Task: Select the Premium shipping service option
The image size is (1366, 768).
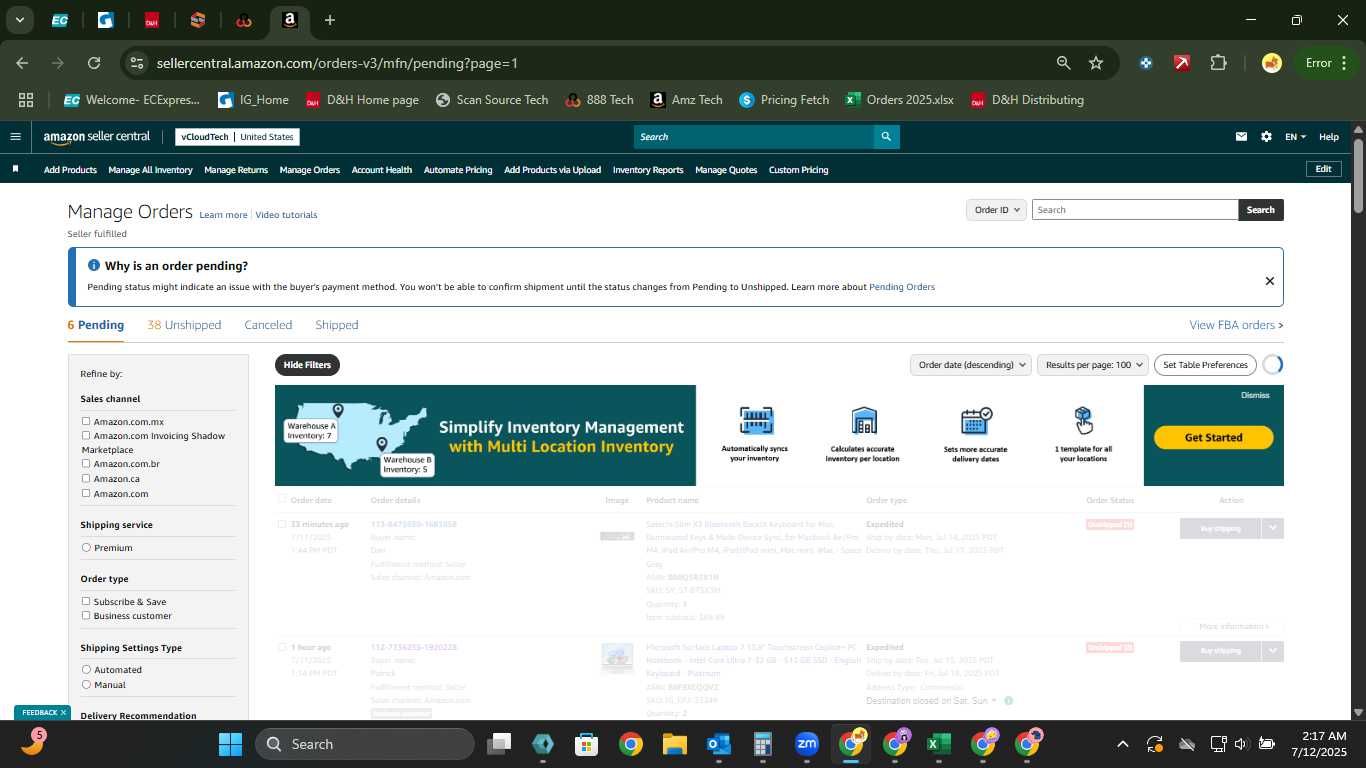Action: (86, 548)
